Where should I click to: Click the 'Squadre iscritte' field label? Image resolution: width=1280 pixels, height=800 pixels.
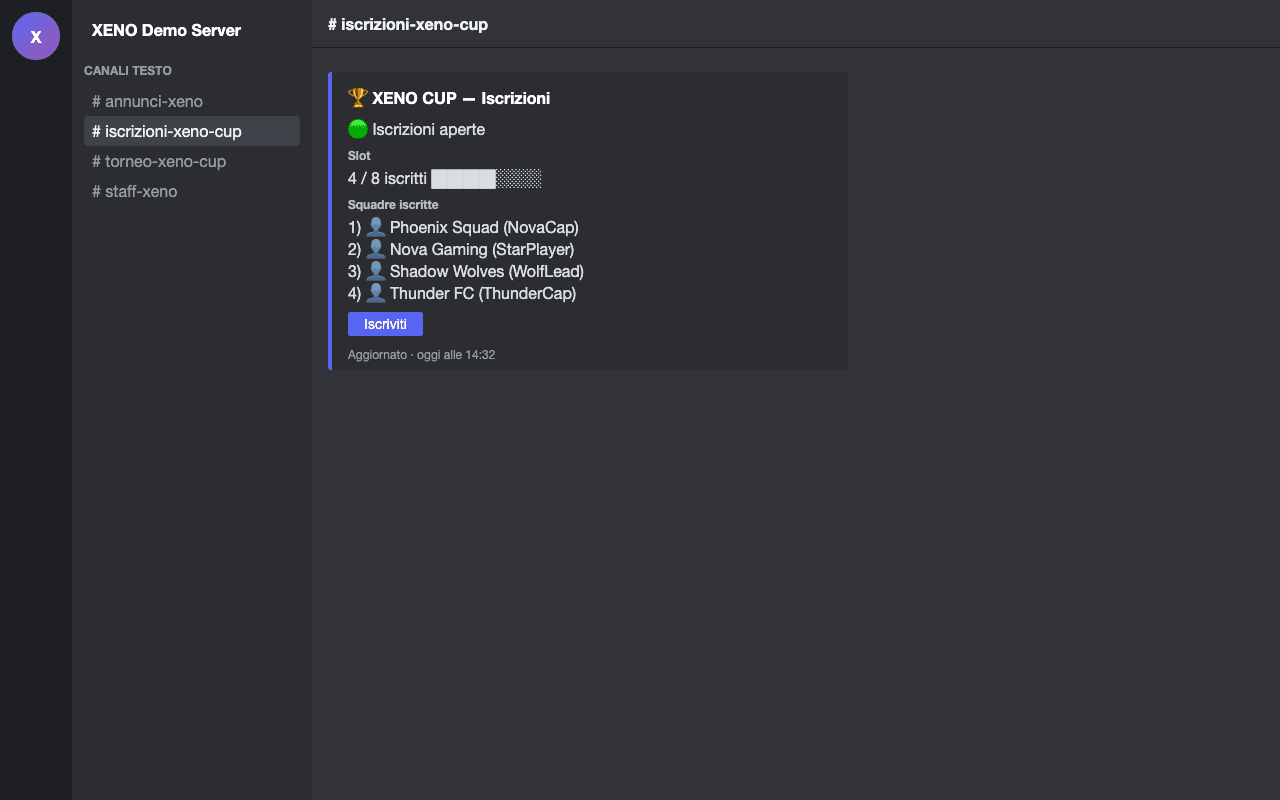tap(393, 205)
